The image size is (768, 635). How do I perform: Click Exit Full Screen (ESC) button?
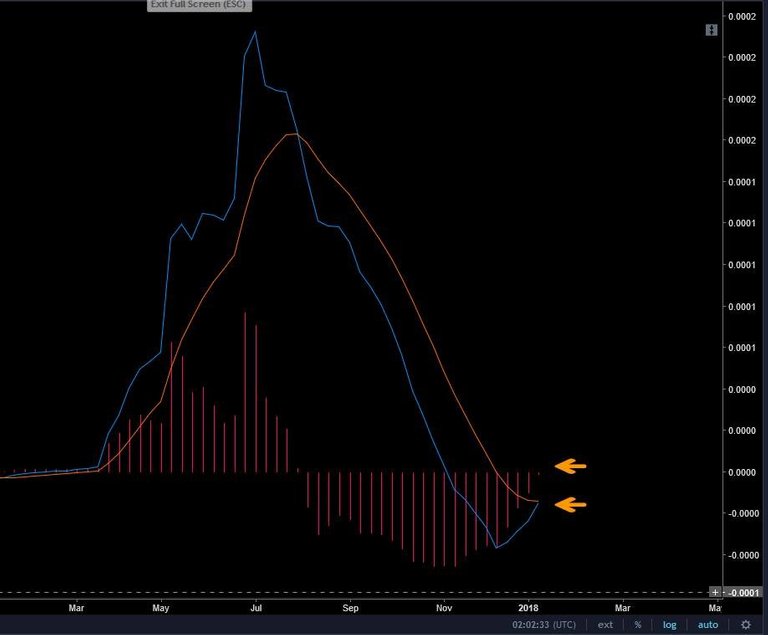[200, 5]
